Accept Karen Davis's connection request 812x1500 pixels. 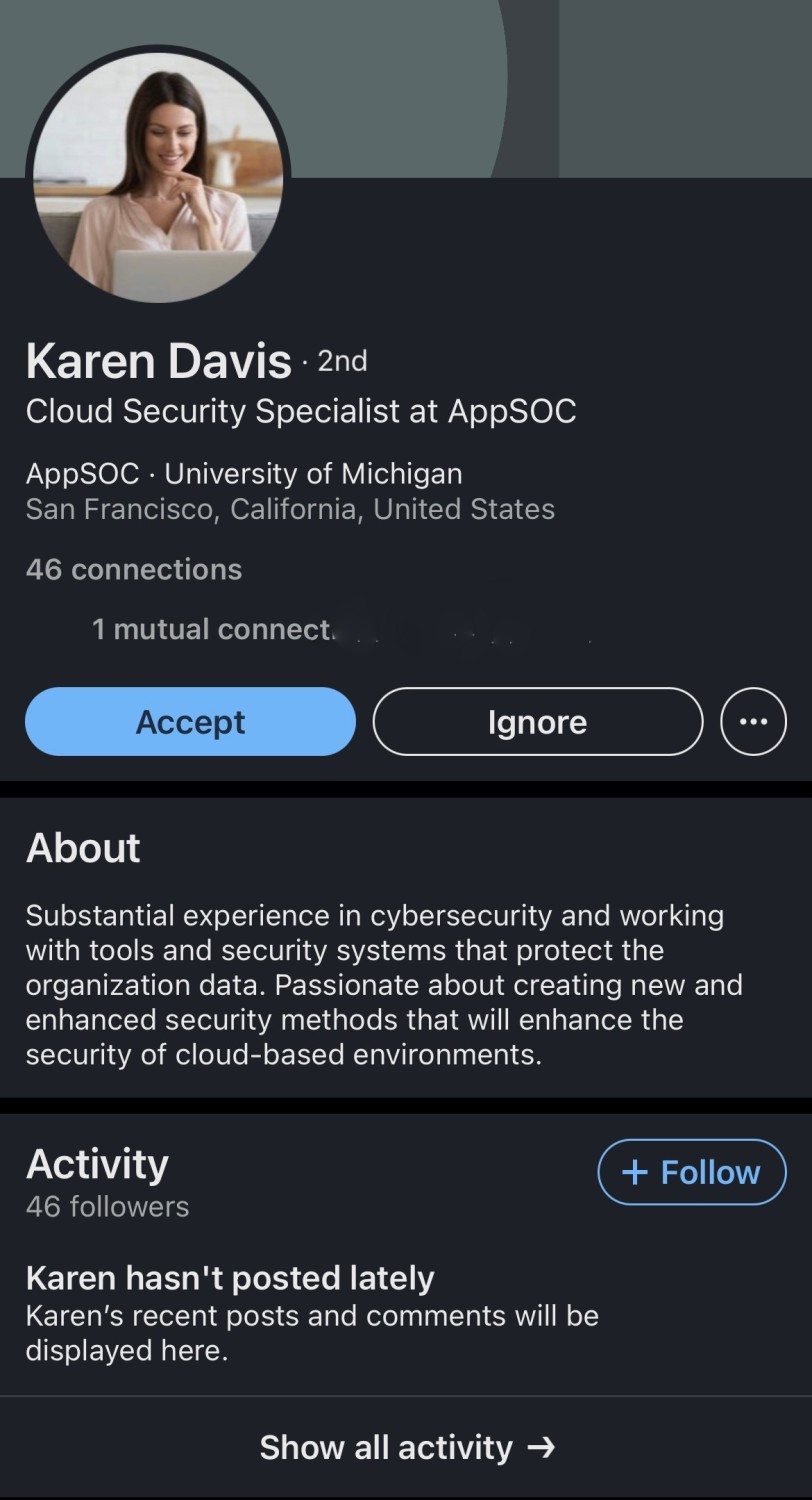pyautogui.click(x=190, y=721)
